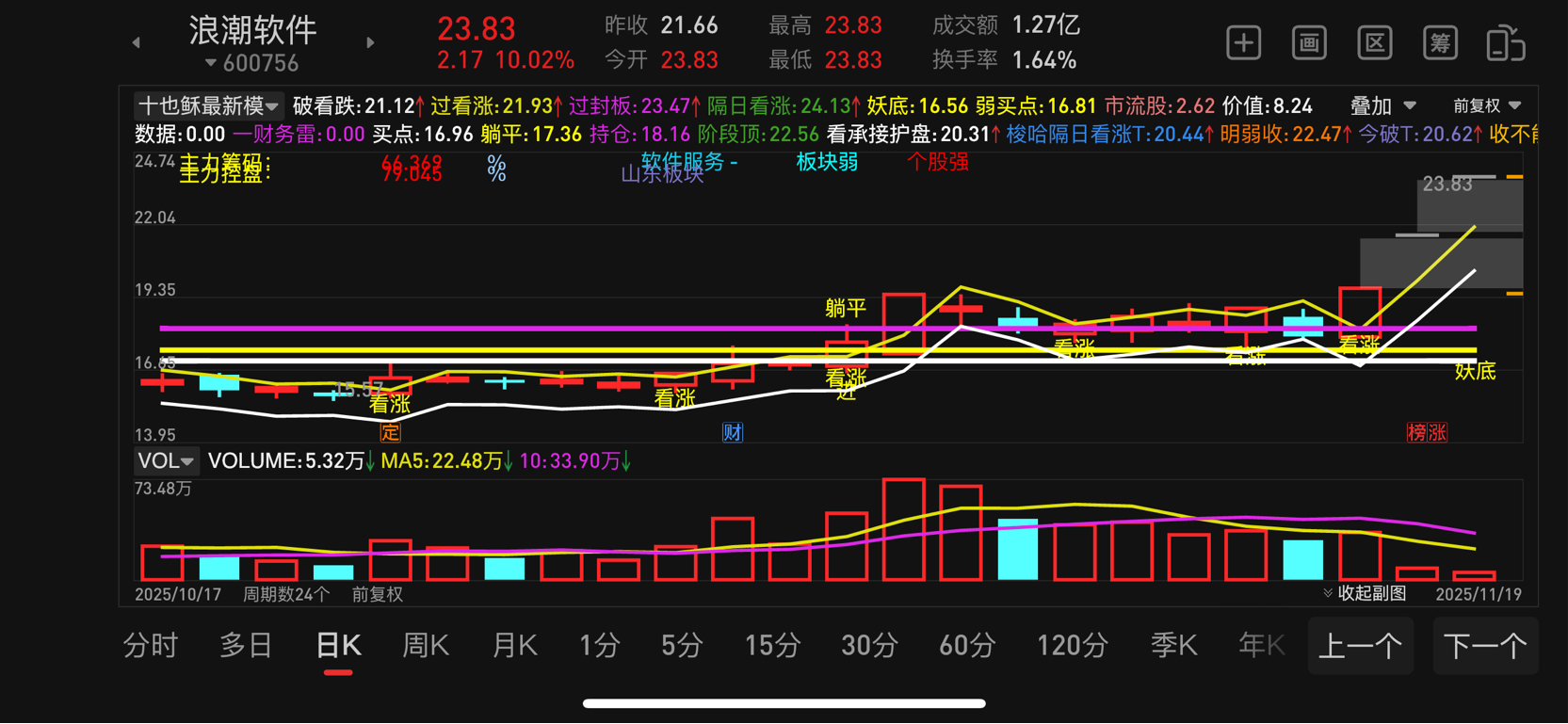Image resolution: width=1568 pixels, height=724 pixels.
Task: Tap the home indicator bar
Action: click(784, 703)
